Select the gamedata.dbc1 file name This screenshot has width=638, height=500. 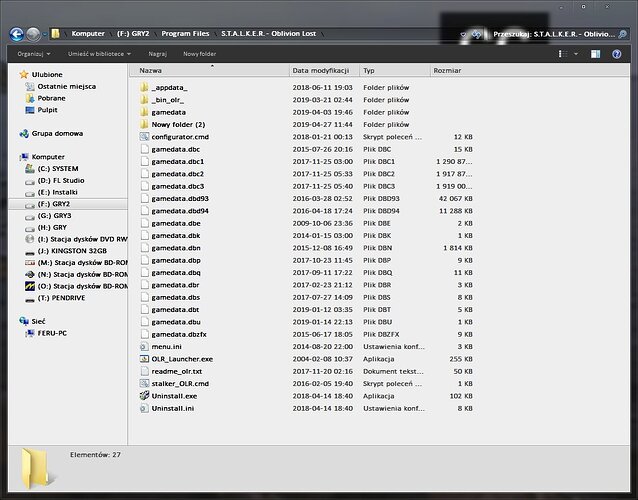[178, 162]
